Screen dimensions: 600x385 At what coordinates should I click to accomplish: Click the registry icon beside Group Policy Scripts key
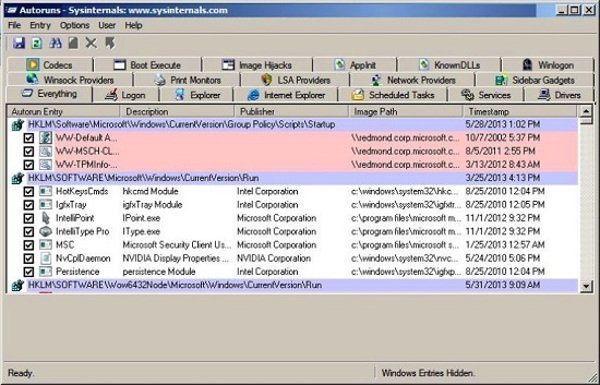coord(18,125)
